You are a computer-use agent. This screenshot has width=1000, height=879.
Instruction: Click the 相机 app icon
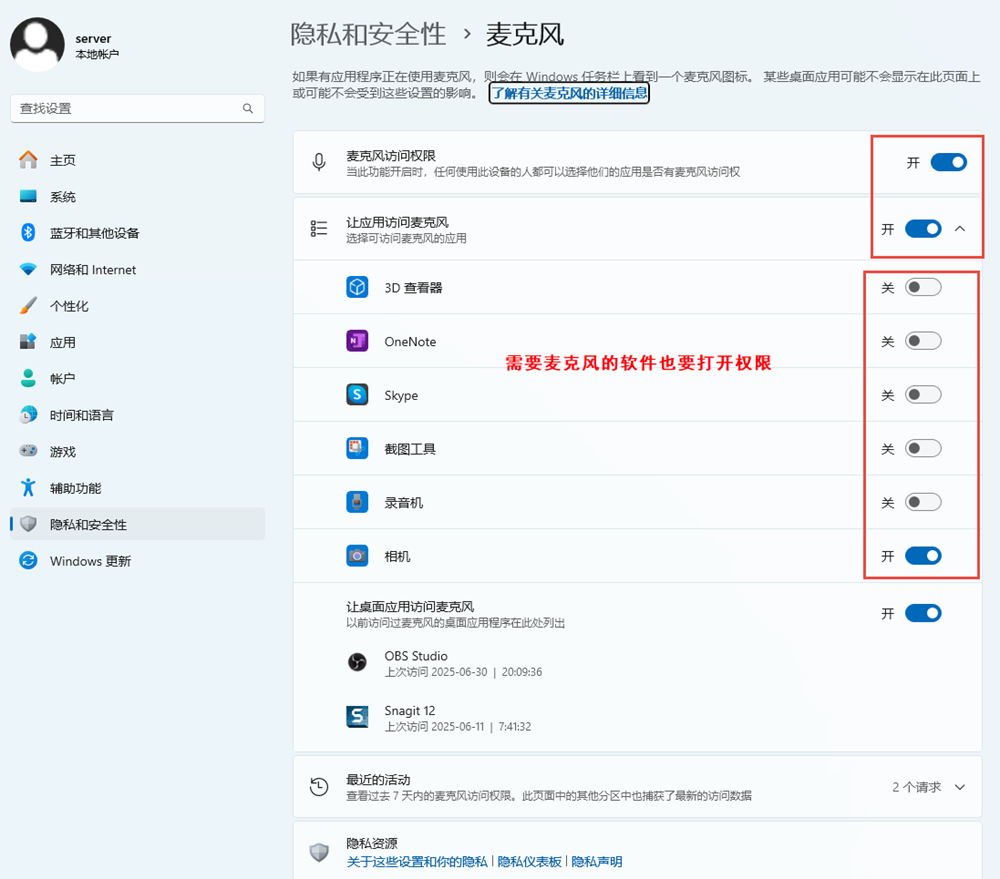[357, 556]
